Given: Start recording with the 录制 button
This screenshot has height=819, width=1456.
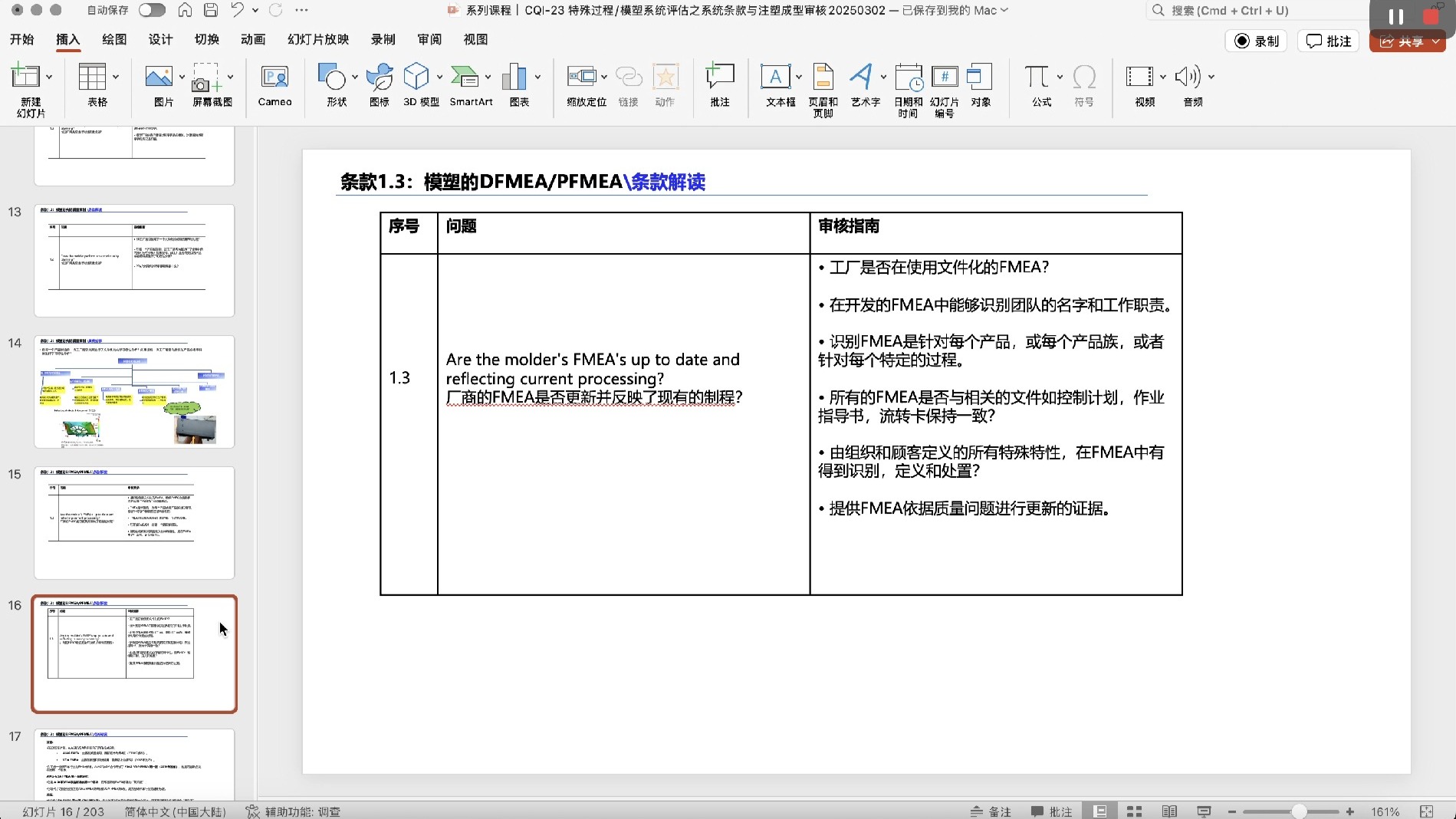Looking at the screenshot, I should click(1255, 41).
